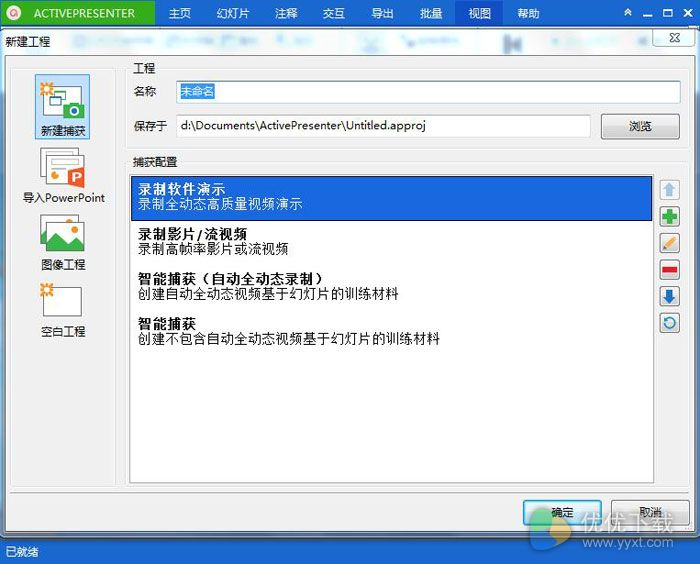Select the 新建捕获 project type icon

[x=62, y=107]
